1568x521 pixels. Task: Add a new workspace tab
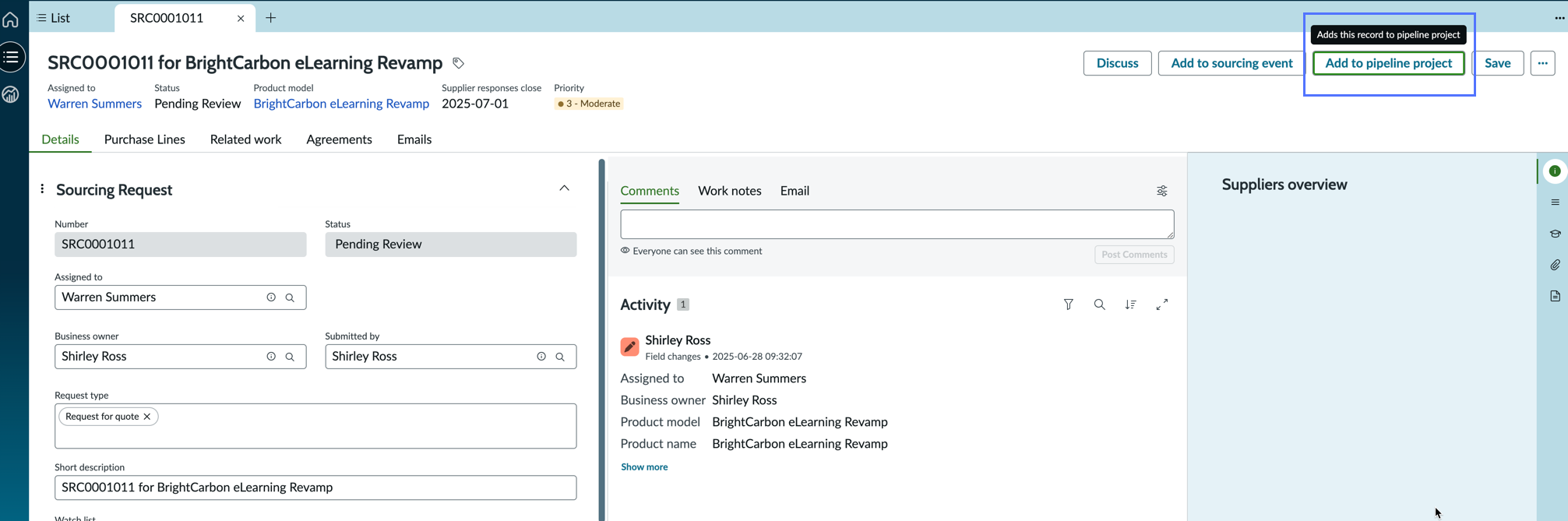pos(271,18)
